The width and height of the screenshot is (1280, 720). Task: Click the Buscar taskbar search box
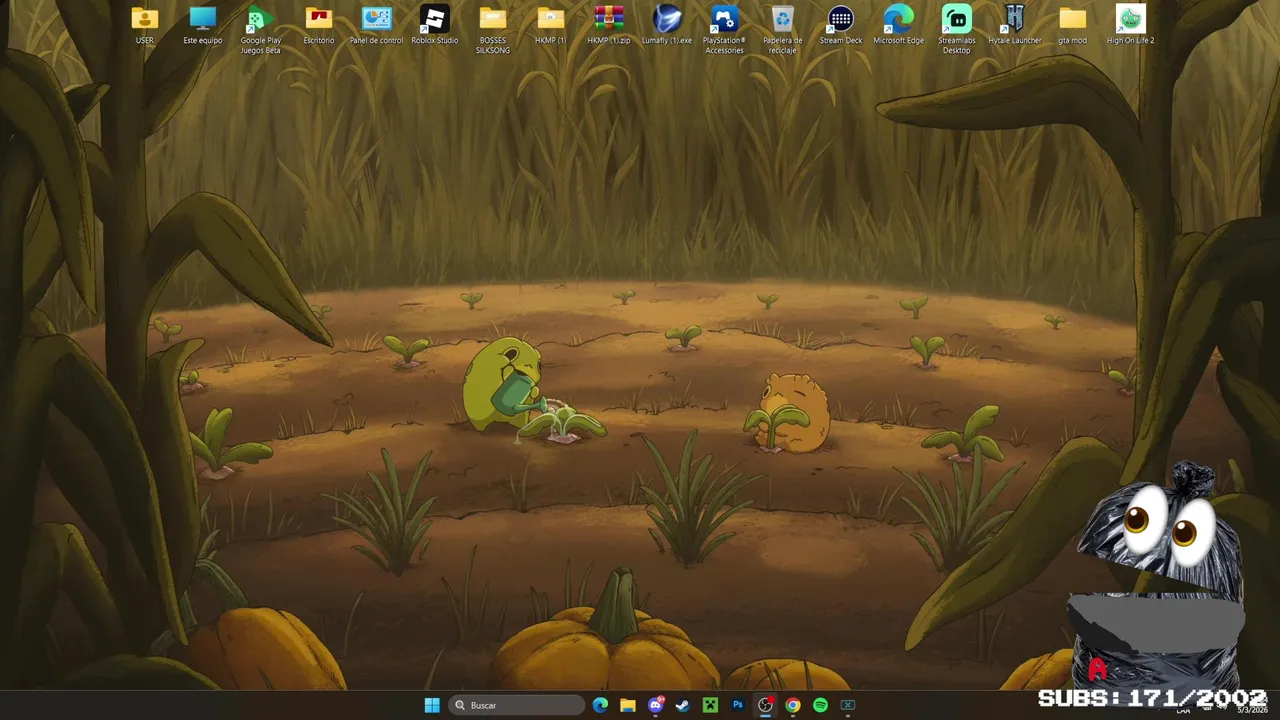[517, 705]
